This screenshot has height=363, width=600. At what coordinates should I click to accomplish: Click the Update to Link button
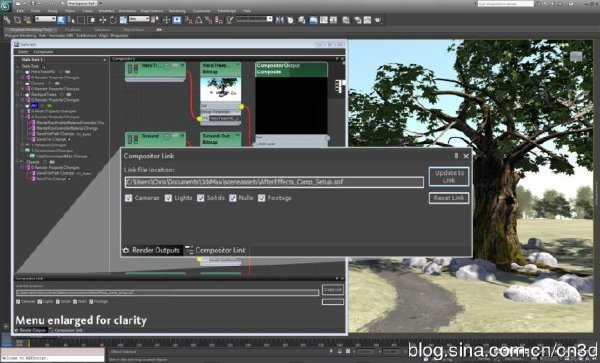pos(449,177)
